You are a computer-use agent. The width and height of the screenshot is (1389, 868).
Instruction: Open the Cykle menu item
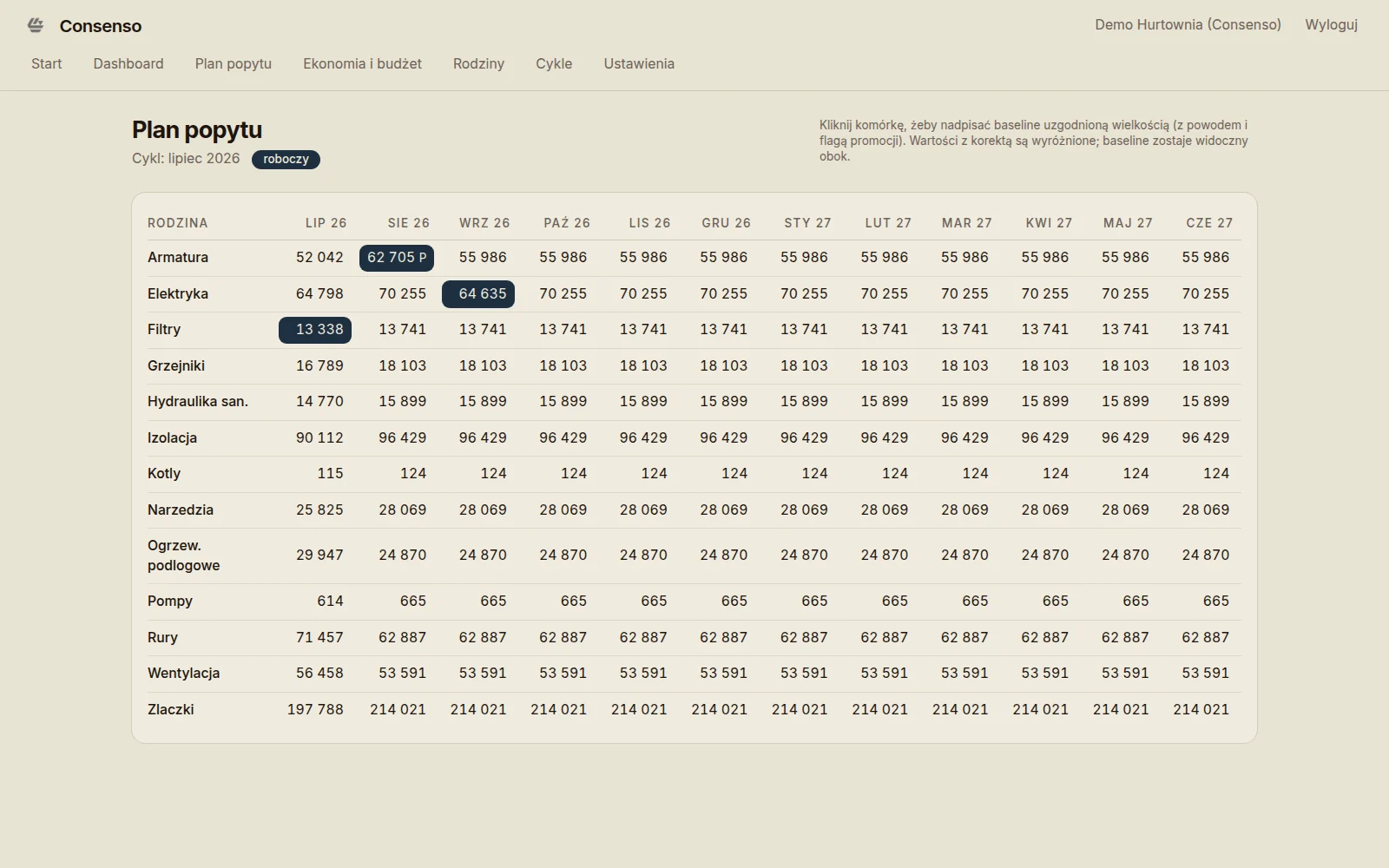[x=554, y=63]
